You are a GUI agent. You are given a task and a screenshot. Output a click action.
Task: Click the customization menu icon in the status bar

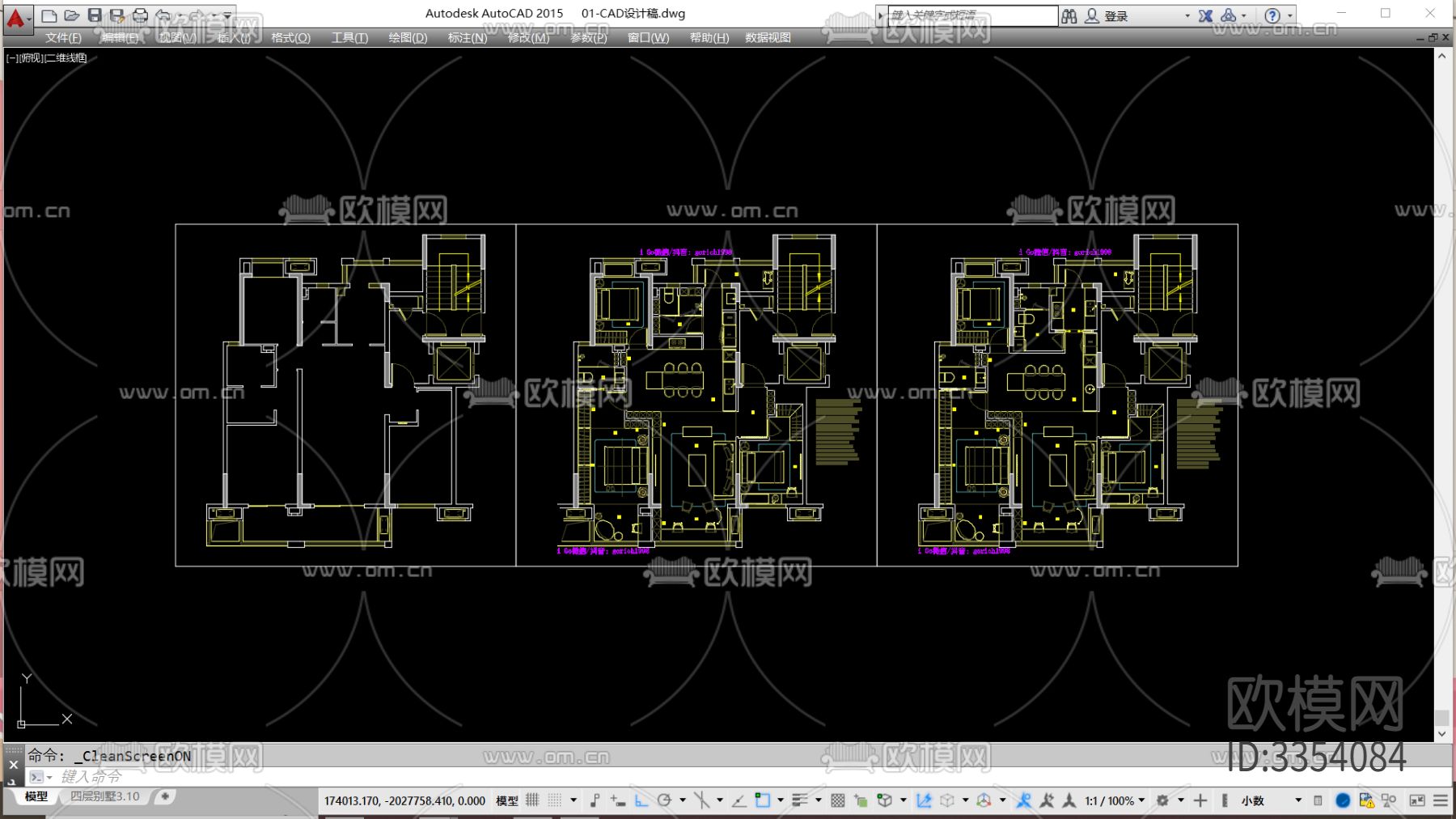(1441, 800)
